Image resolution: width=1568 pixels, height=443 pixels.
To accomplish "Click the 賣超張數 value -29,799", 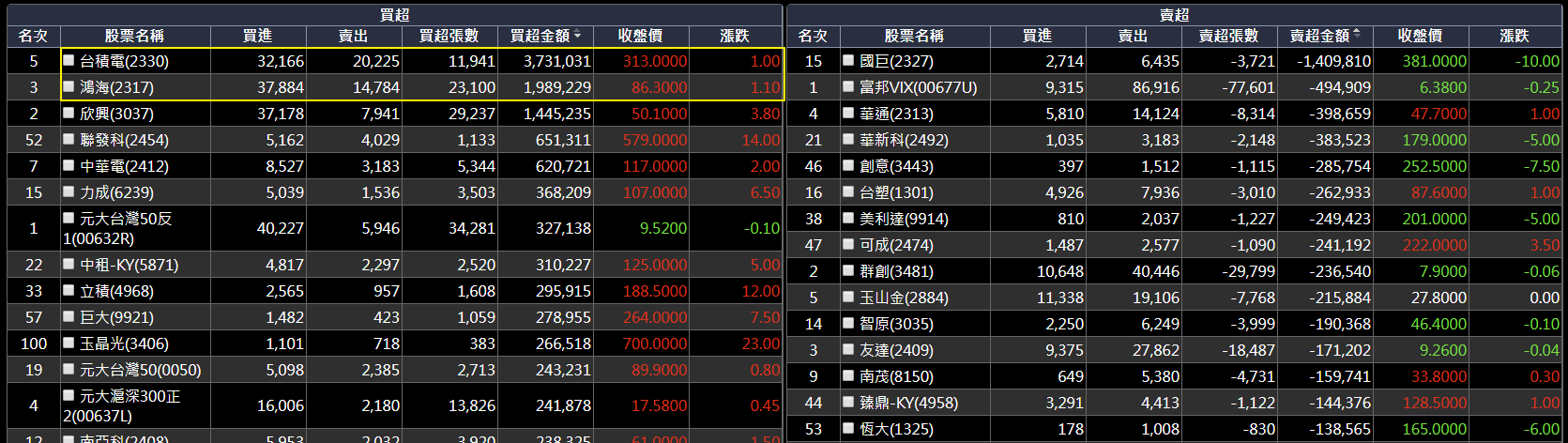I will click(x=1248, y=271).
